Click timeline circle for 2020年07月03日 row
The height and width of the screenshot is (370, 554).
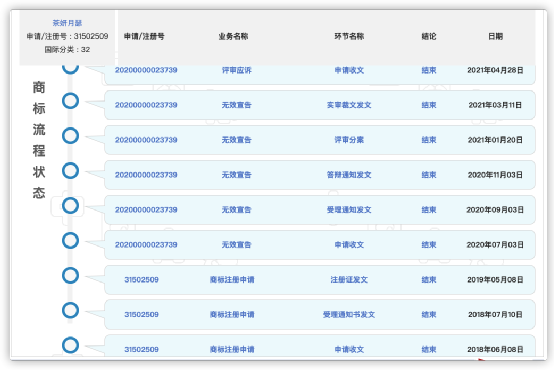pyautogui.click(x=70, y=241)
